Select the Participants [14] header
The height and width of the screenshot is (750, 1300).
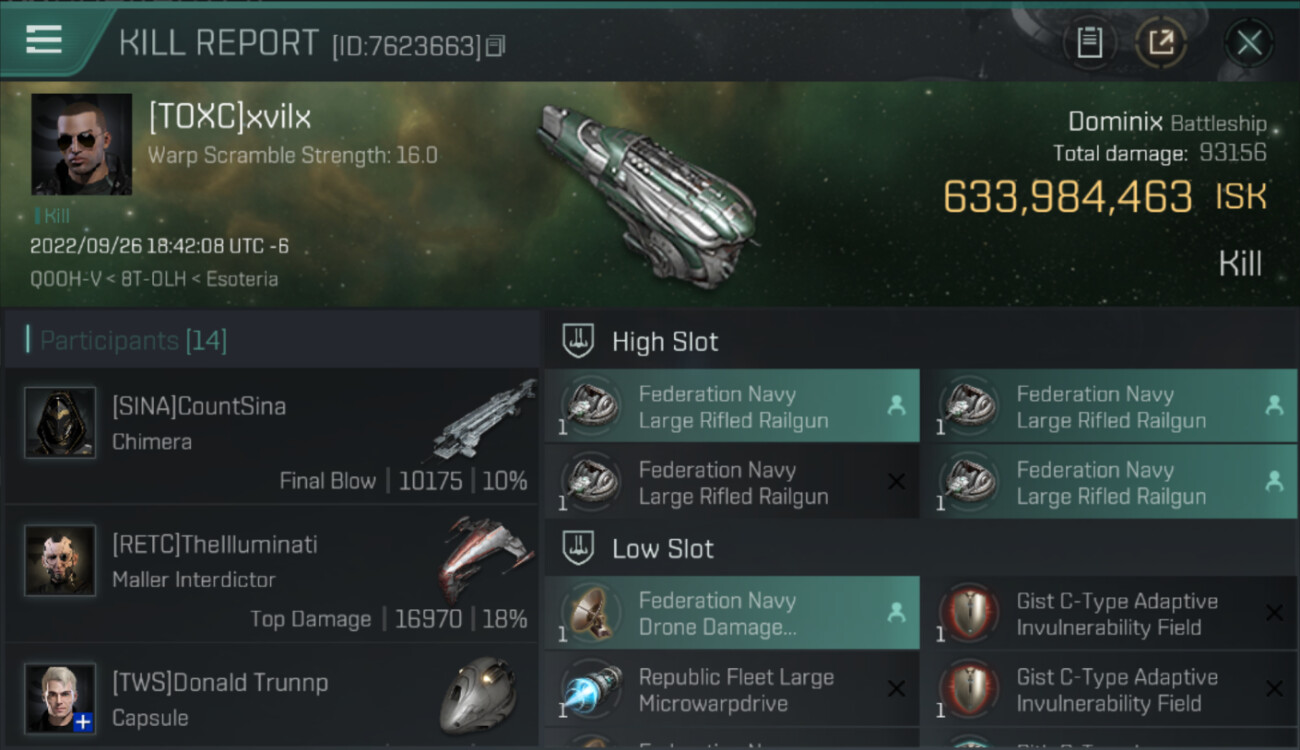pyautogui.click(x=133, y=341)
